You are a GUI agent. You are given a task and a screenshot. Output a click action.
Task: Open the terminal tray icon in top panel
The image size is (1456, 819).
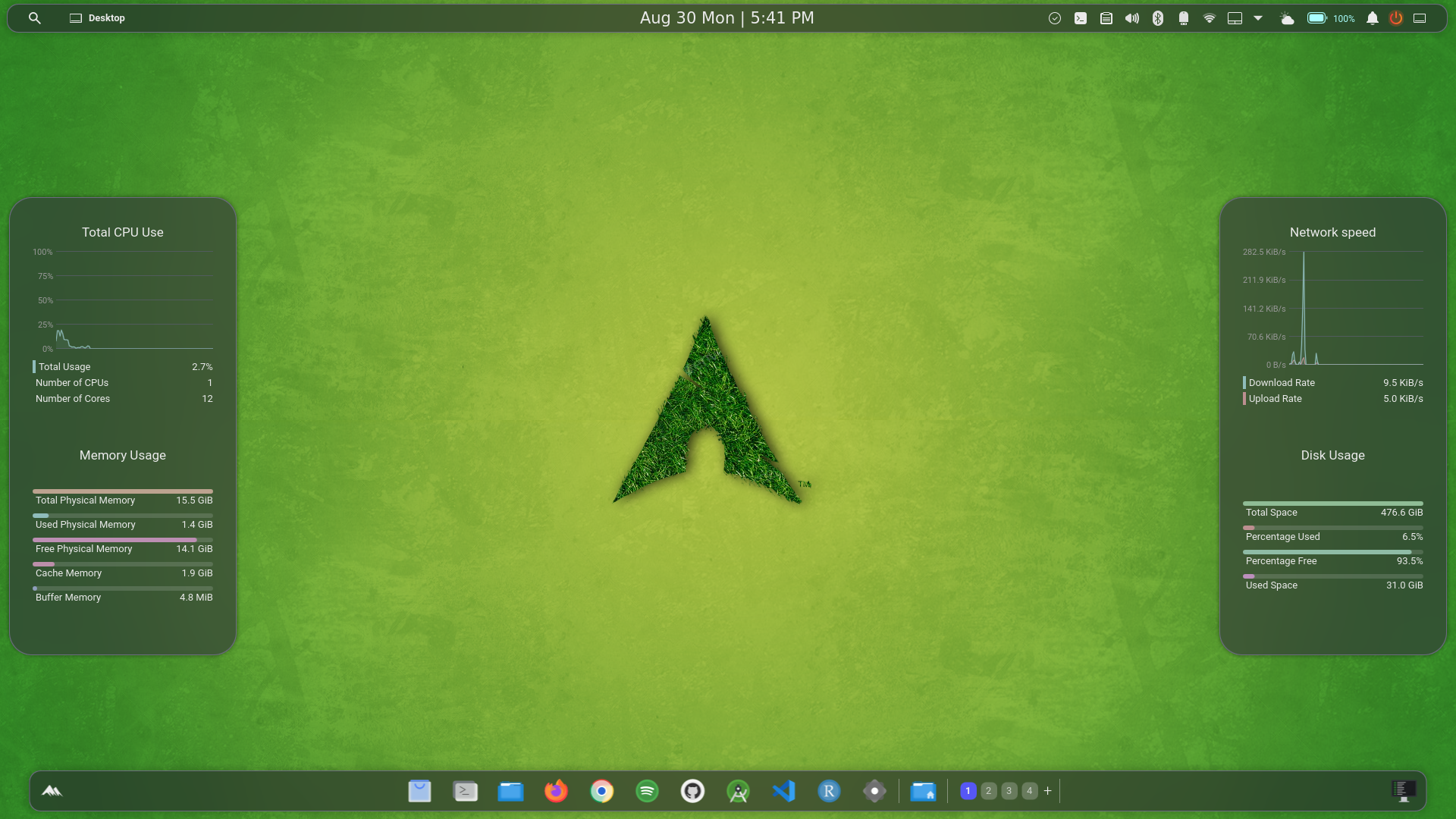1081,18
